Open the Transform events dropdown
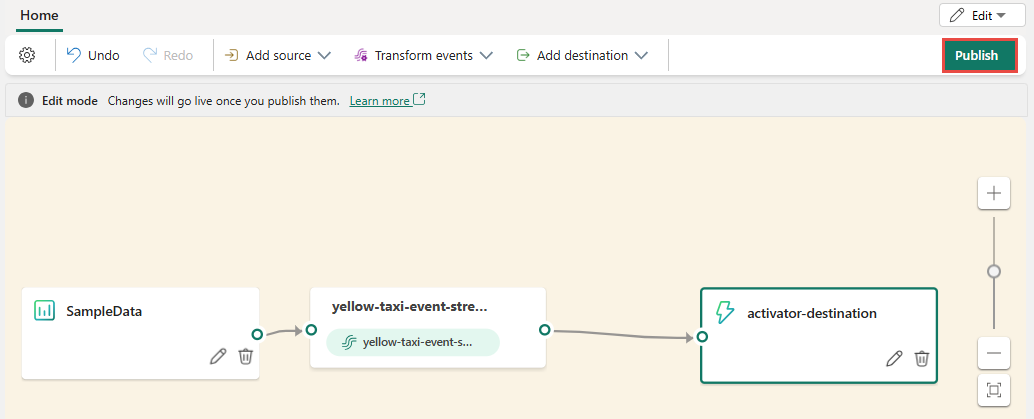 tap(423, 56)
